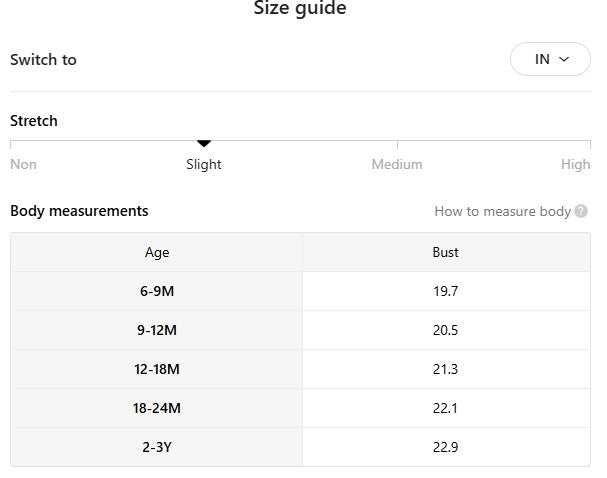Select the 6-9M age row

[x=157, y=291]
